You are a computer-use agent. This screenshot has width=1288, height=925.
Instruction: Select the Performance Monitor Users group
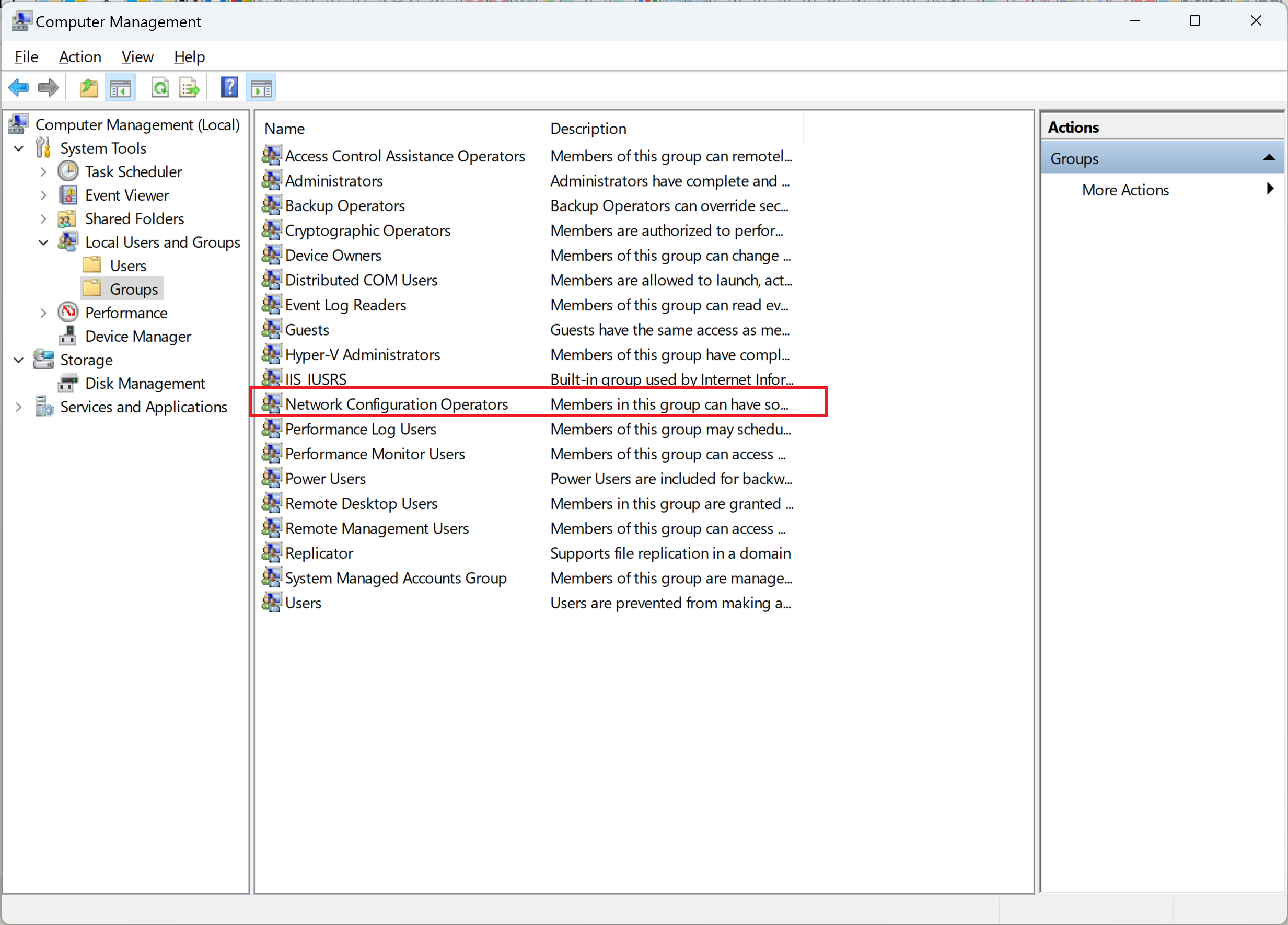point(375,454)
